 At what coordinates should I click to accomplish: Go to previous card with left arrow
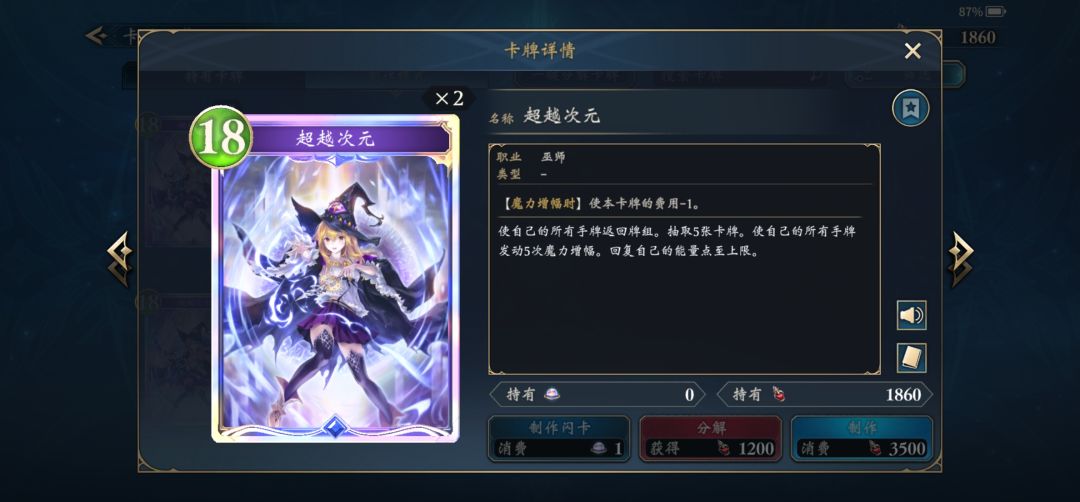tap(120, 258)
